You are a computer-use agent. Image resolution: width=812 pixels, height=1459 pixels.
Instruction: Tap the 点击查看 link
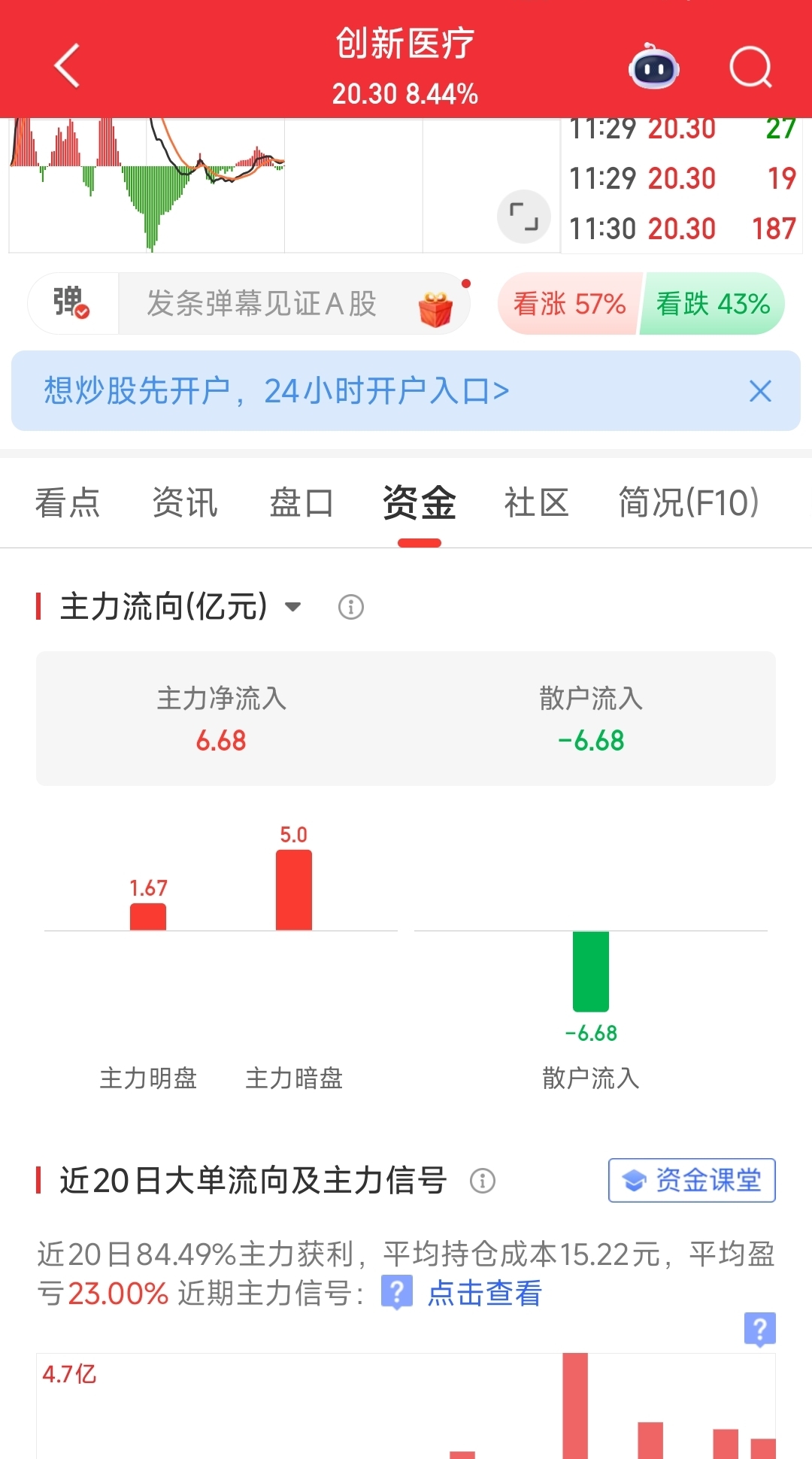[485, 1294]
